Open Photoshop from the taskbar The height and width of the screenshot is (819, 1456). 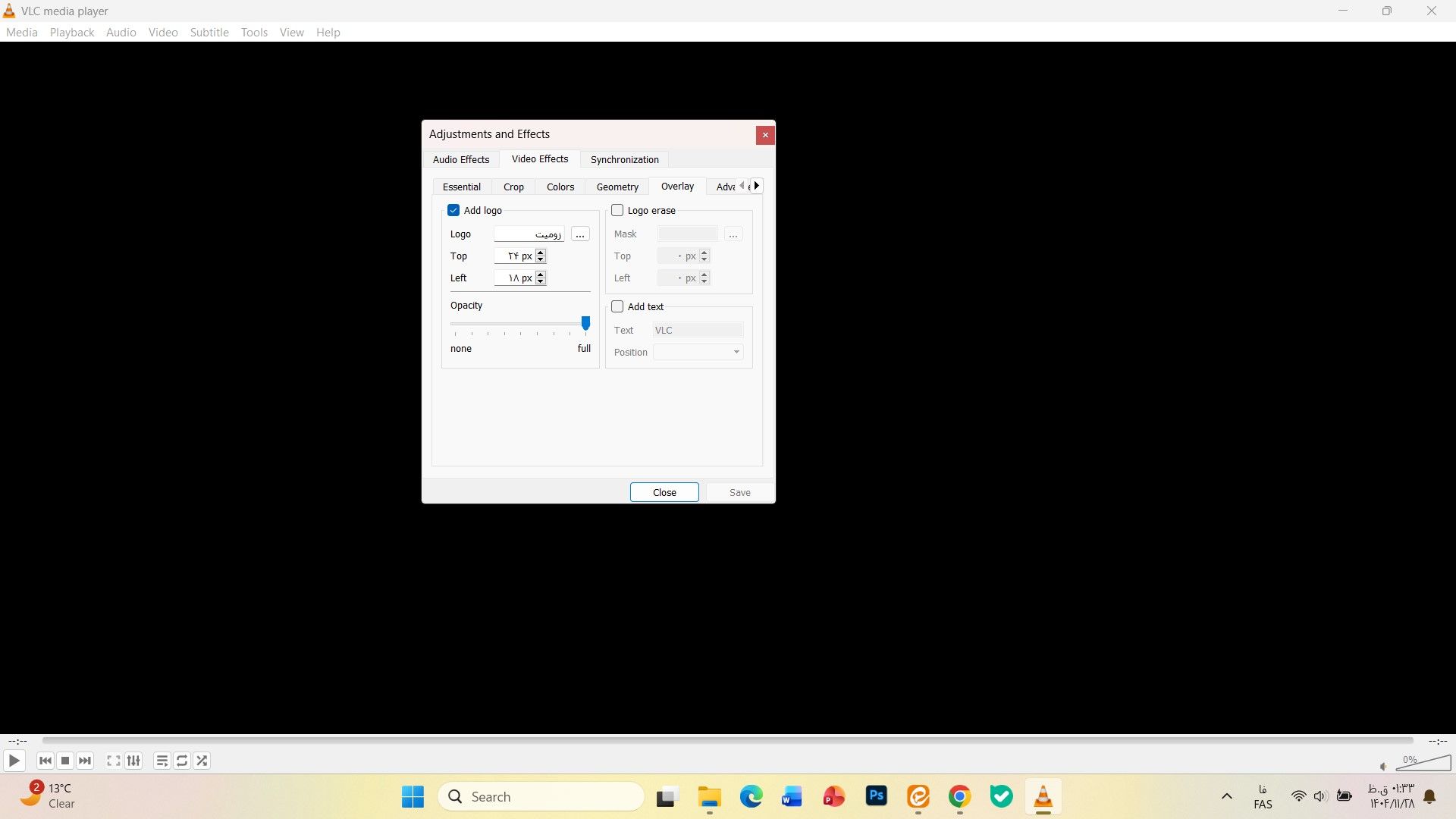[x=876, y=796]
